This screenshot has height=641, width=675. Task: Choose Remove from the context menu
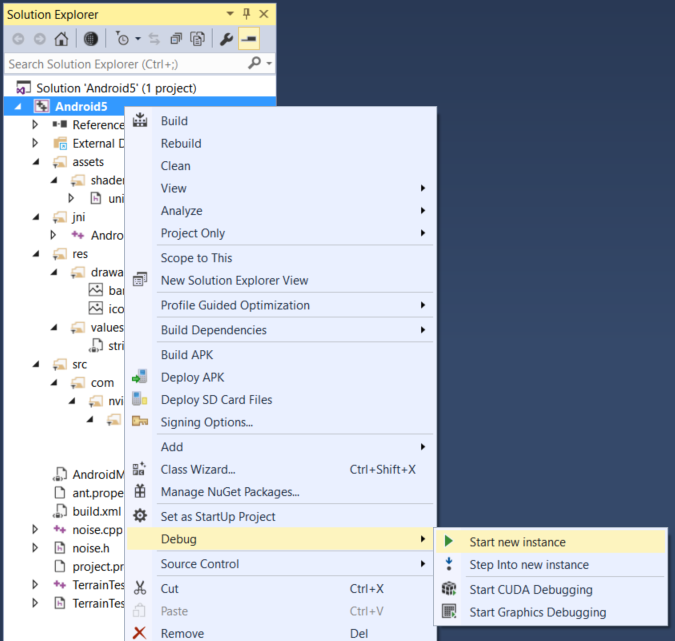pos(281,633)
